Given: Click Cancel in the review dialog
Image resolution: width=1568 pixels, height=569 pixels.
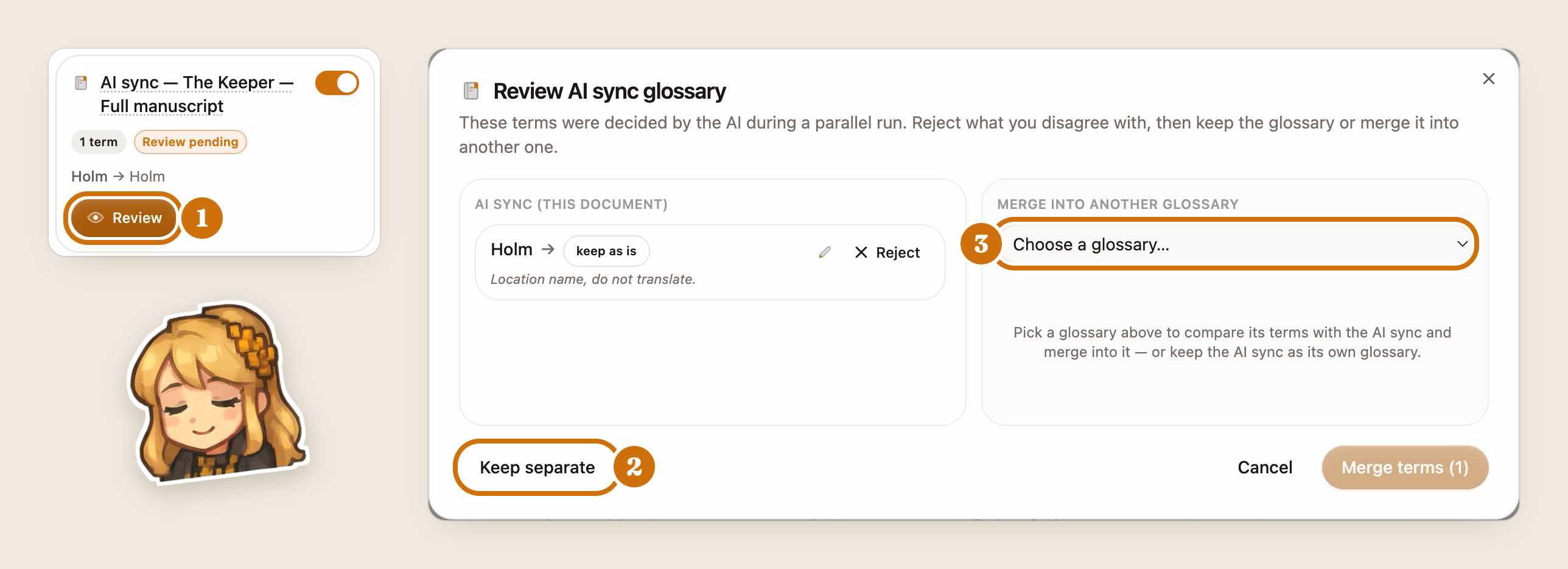Looking at the screenshot, I should click(x=1264, y=467).
